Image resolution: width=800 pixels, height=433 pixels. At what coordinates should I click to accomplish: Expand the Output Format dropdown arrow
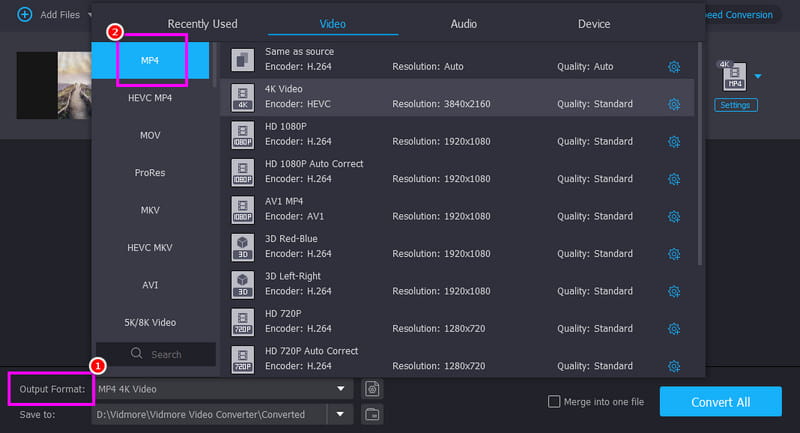coord(341,389)
